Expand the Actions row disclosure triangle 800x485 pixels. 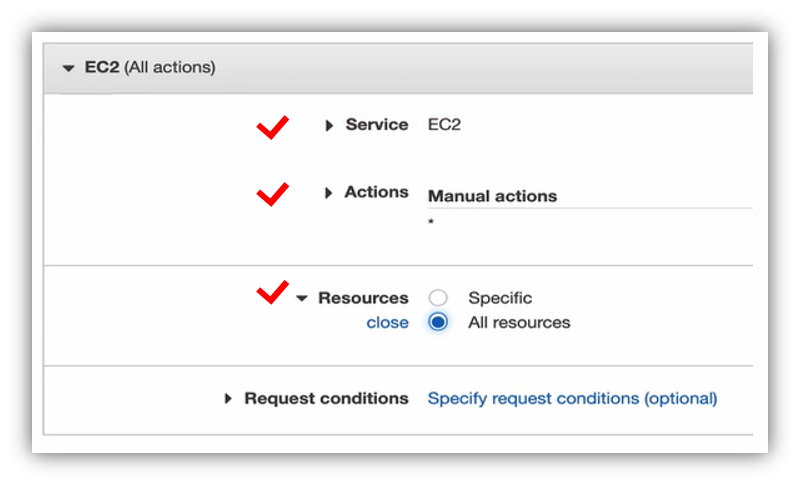(329, 193)
